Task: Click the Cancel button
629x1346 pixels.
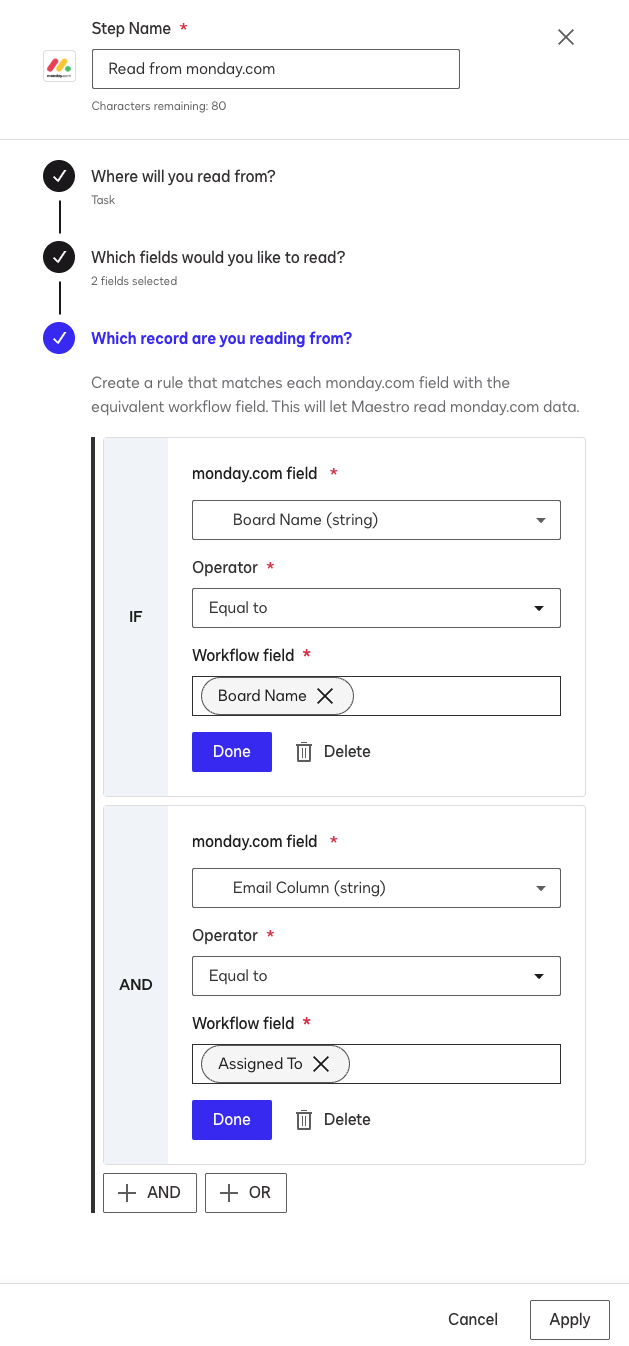Action: click(x=473, y=1319)
